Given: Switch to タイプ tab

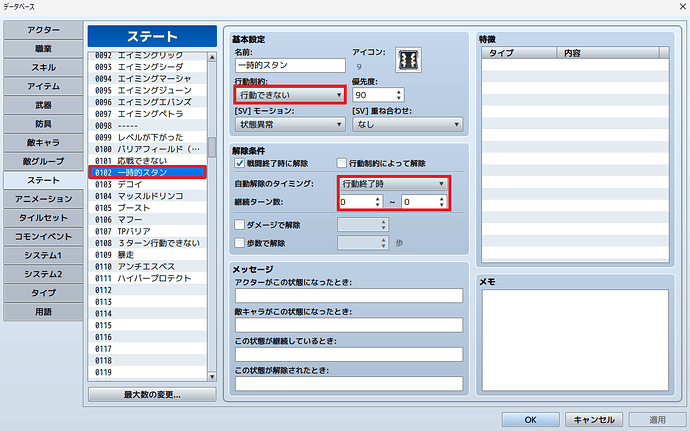Looking at the screenshot, I should point(43,293).
